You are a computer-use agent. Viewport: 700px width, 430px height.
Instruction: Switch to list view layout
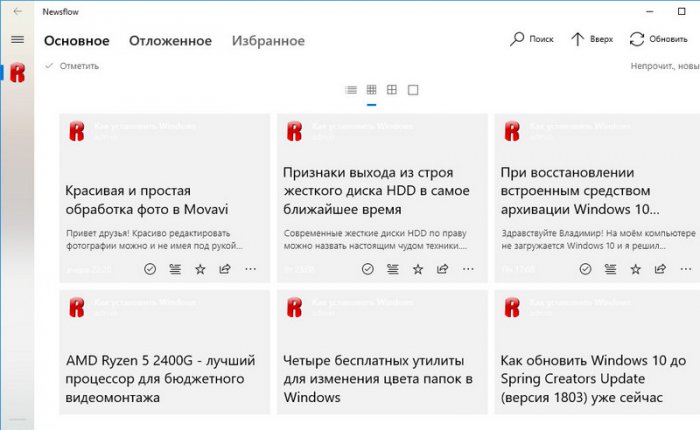[x=351, y=90]
